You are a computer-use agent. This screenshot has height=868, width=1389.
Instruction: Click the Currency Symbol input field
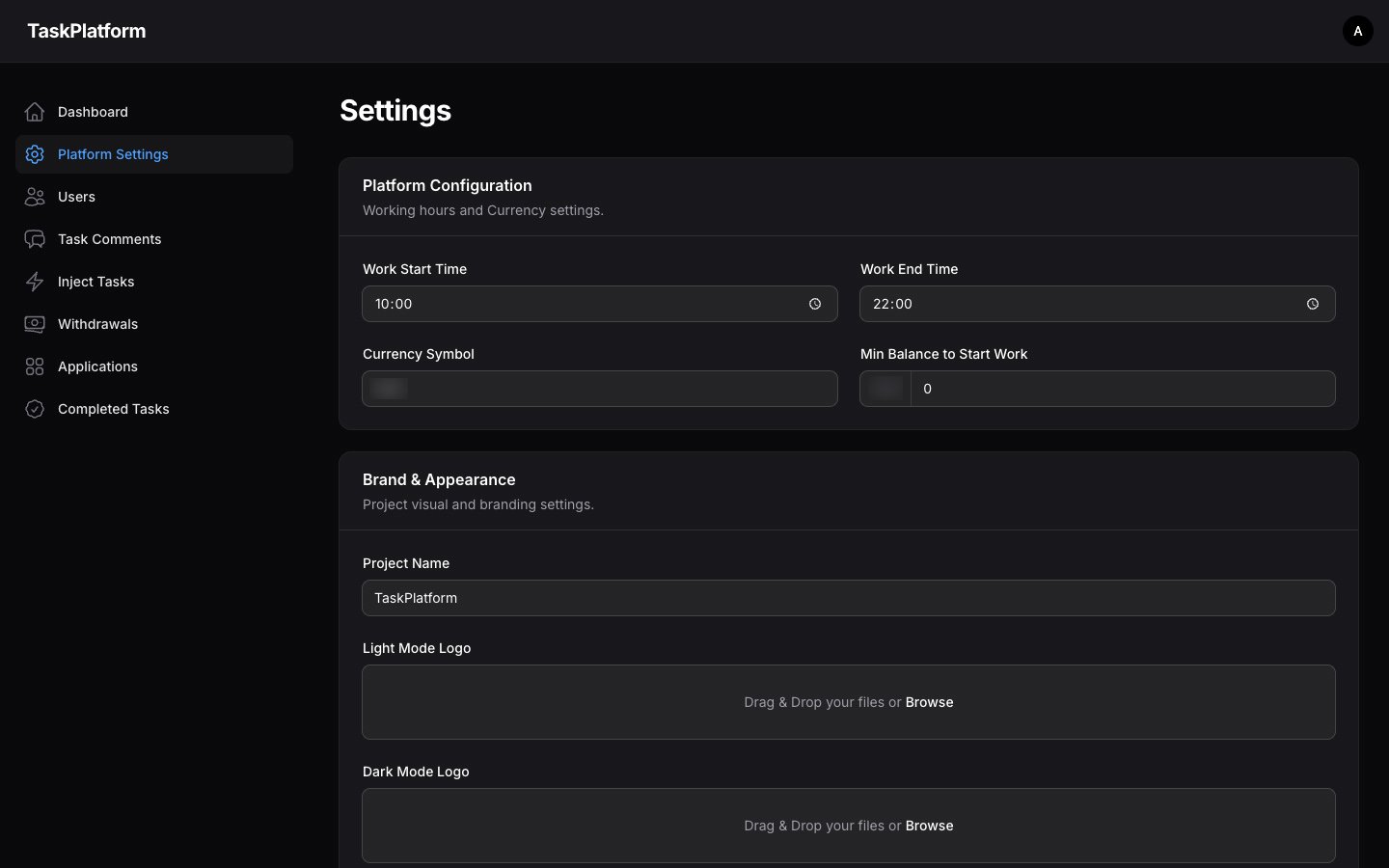coord(600,389)
